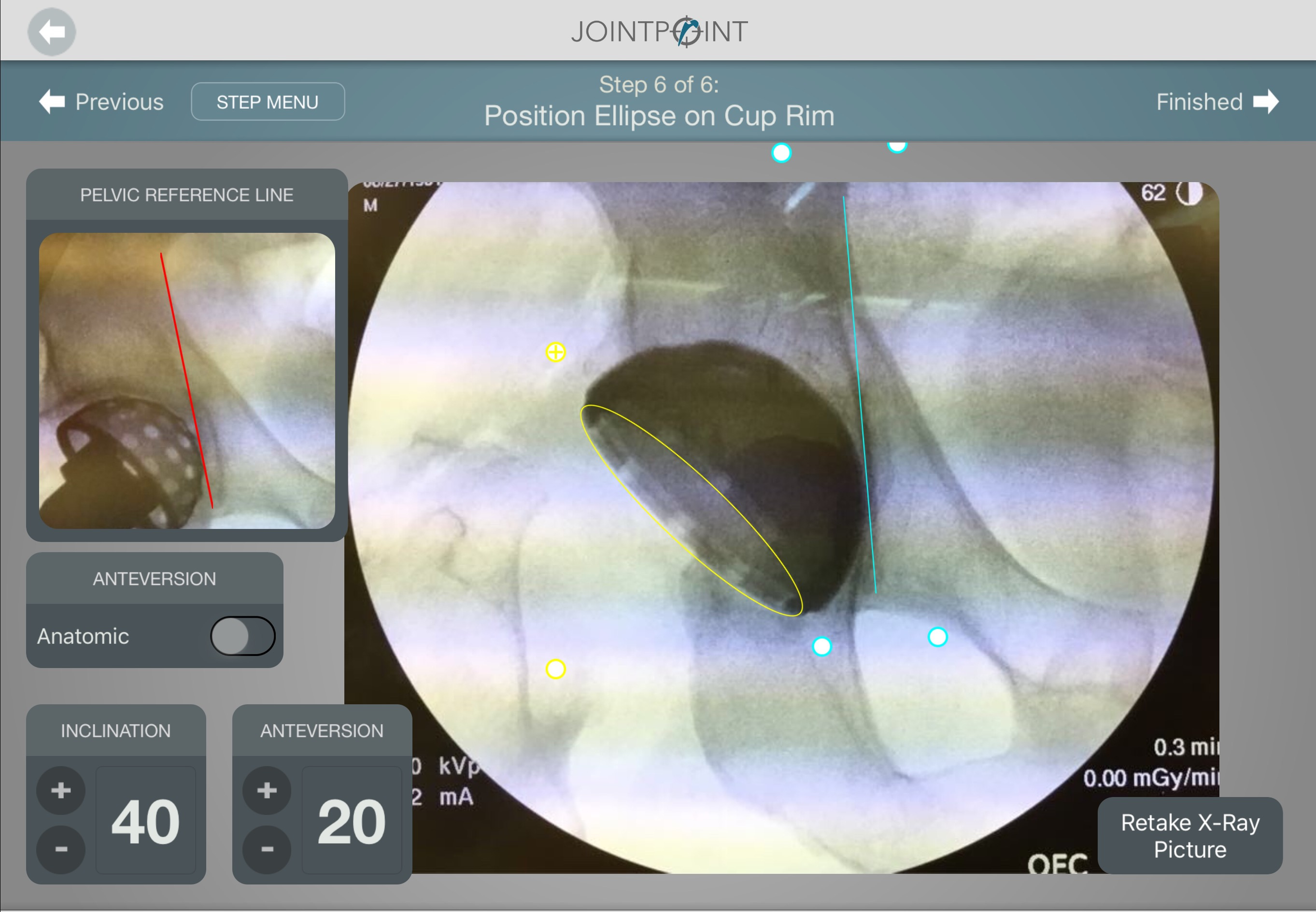Click the PELVIC REFERENCE LINE heading
The height and width of the screenshot is (912, 1316).
click(x=187, y=195)
